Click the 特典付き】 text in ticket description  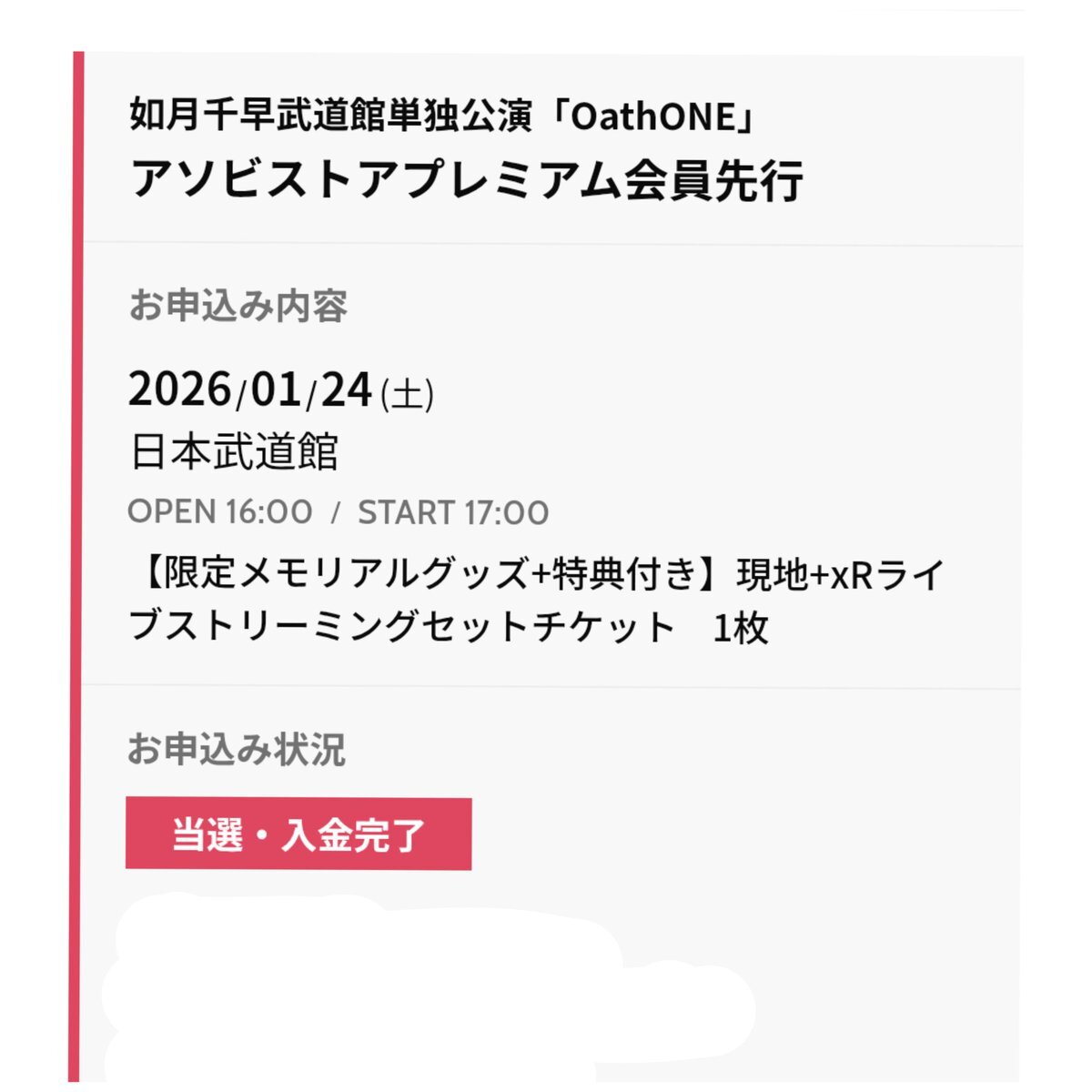click(x=642, y=574)
